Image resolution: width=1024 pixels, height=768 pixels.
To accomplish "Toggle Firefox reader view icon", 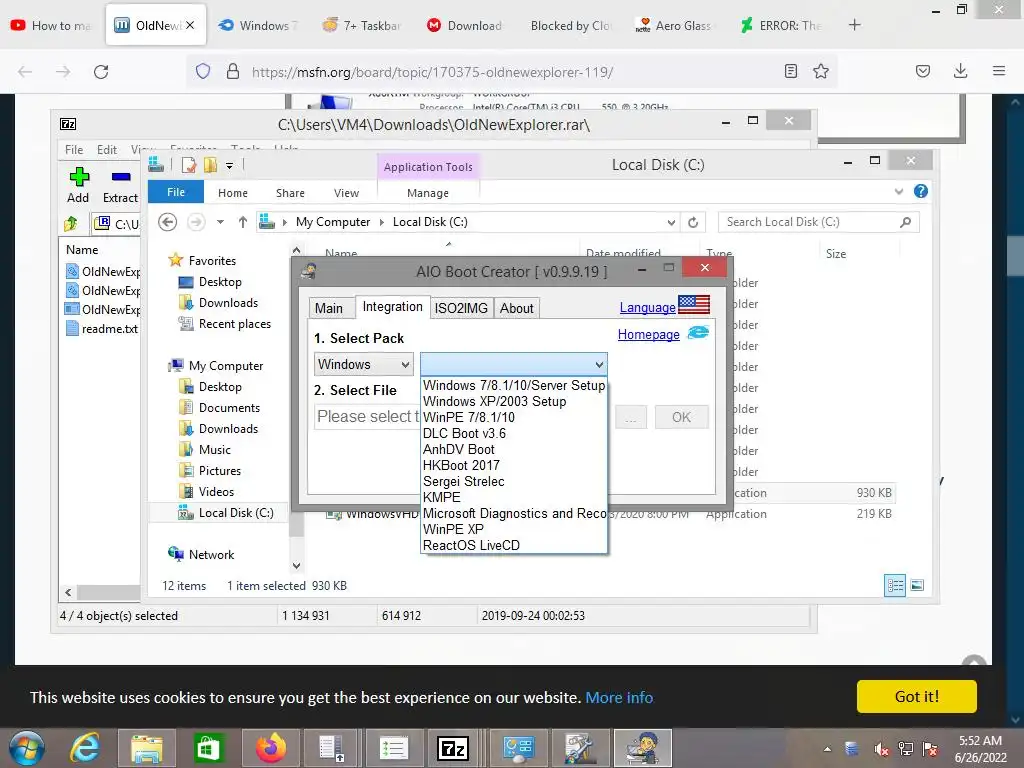I will coord(791,71).
